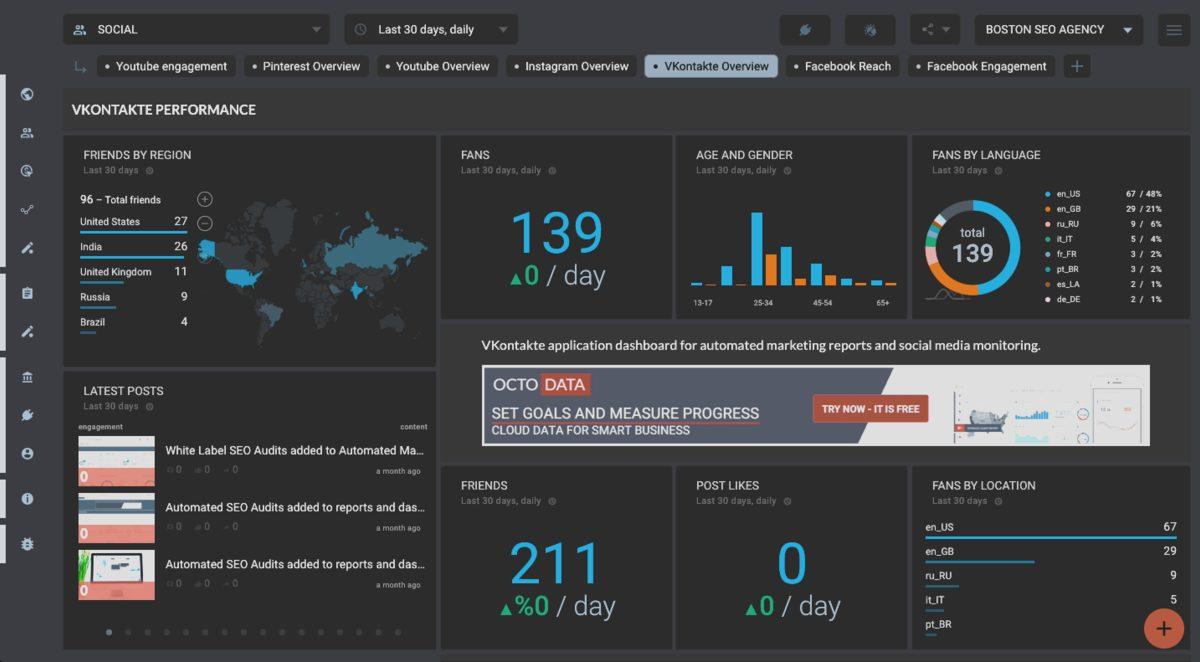
Task: Open the first White Label SEO Audits post thumbnail
Action: [117, 460]
